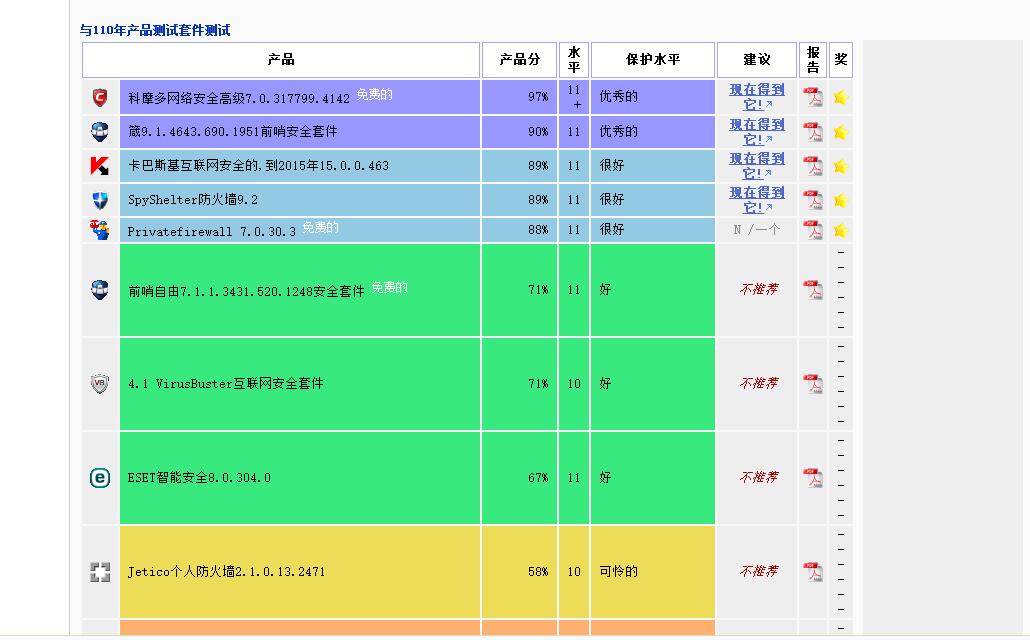Click the VirusBuster VB shield icon
Viewport: 1030px width, 640px height.
click(x=100, y=384)
